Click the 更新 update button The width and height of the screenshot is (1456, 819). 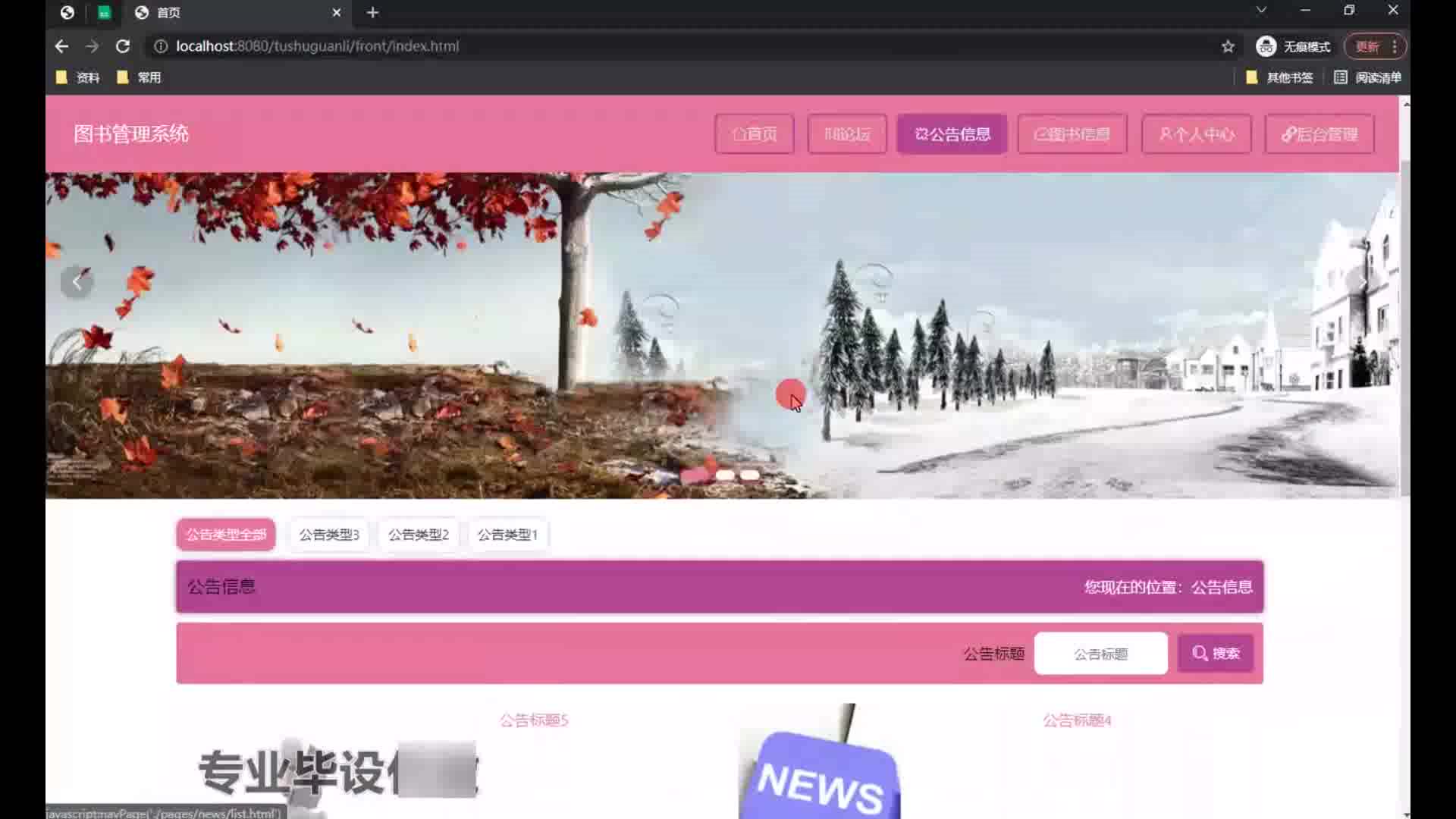(x=1367, y=46)
